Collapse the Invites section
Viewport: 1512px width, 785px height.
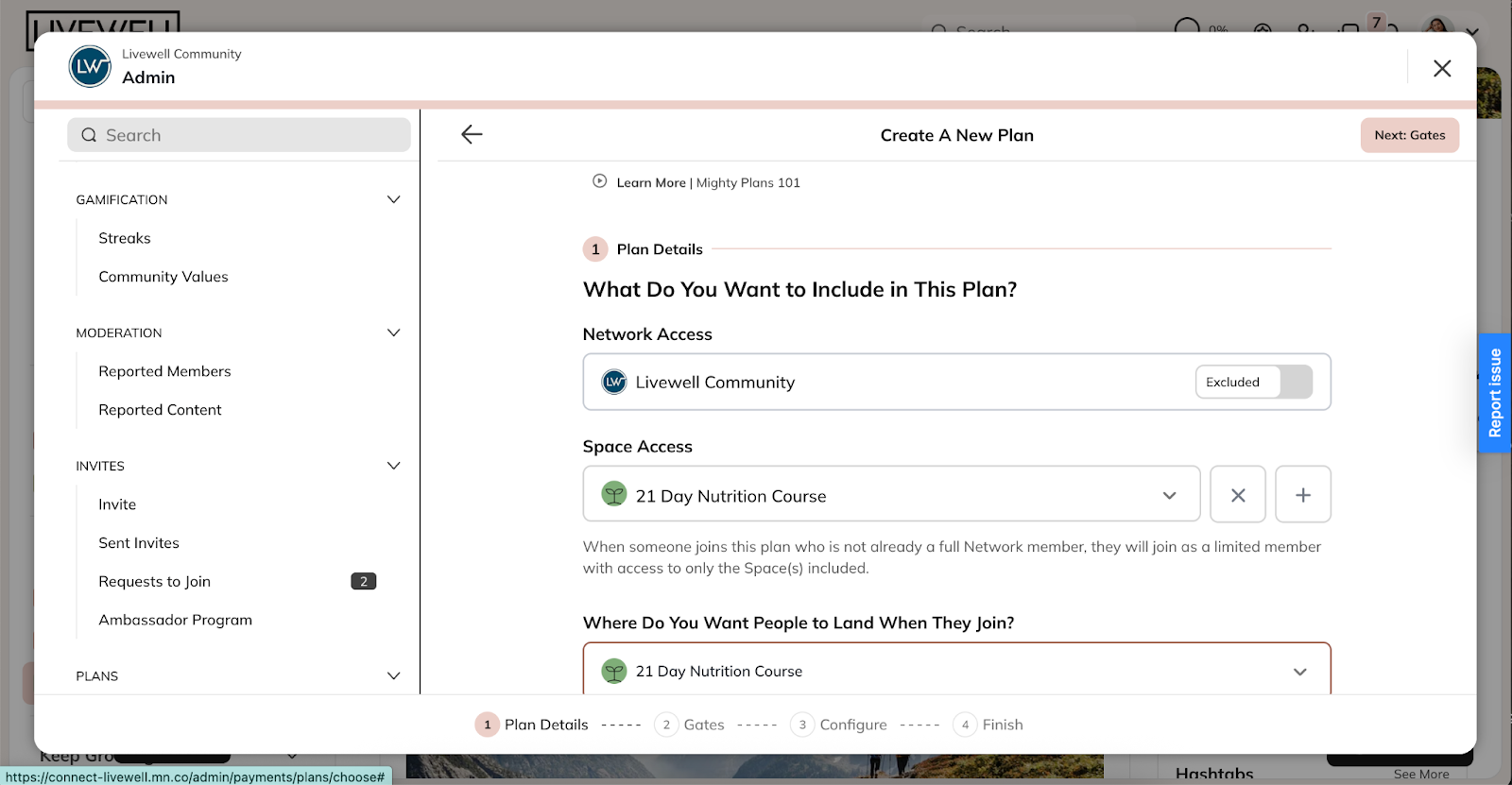coord(394,466)
